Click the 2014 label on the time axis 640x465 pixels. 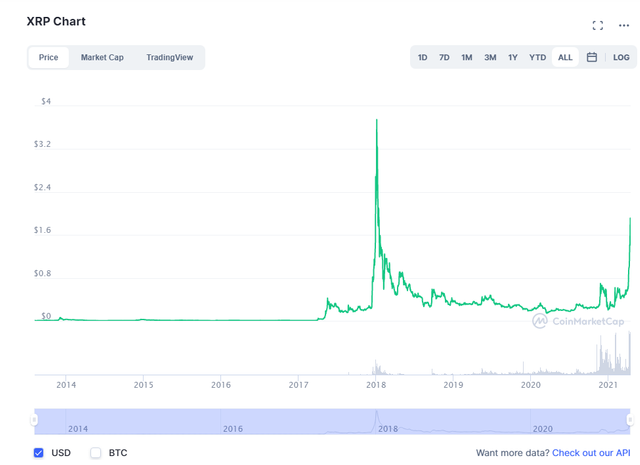tap(66, 385)
